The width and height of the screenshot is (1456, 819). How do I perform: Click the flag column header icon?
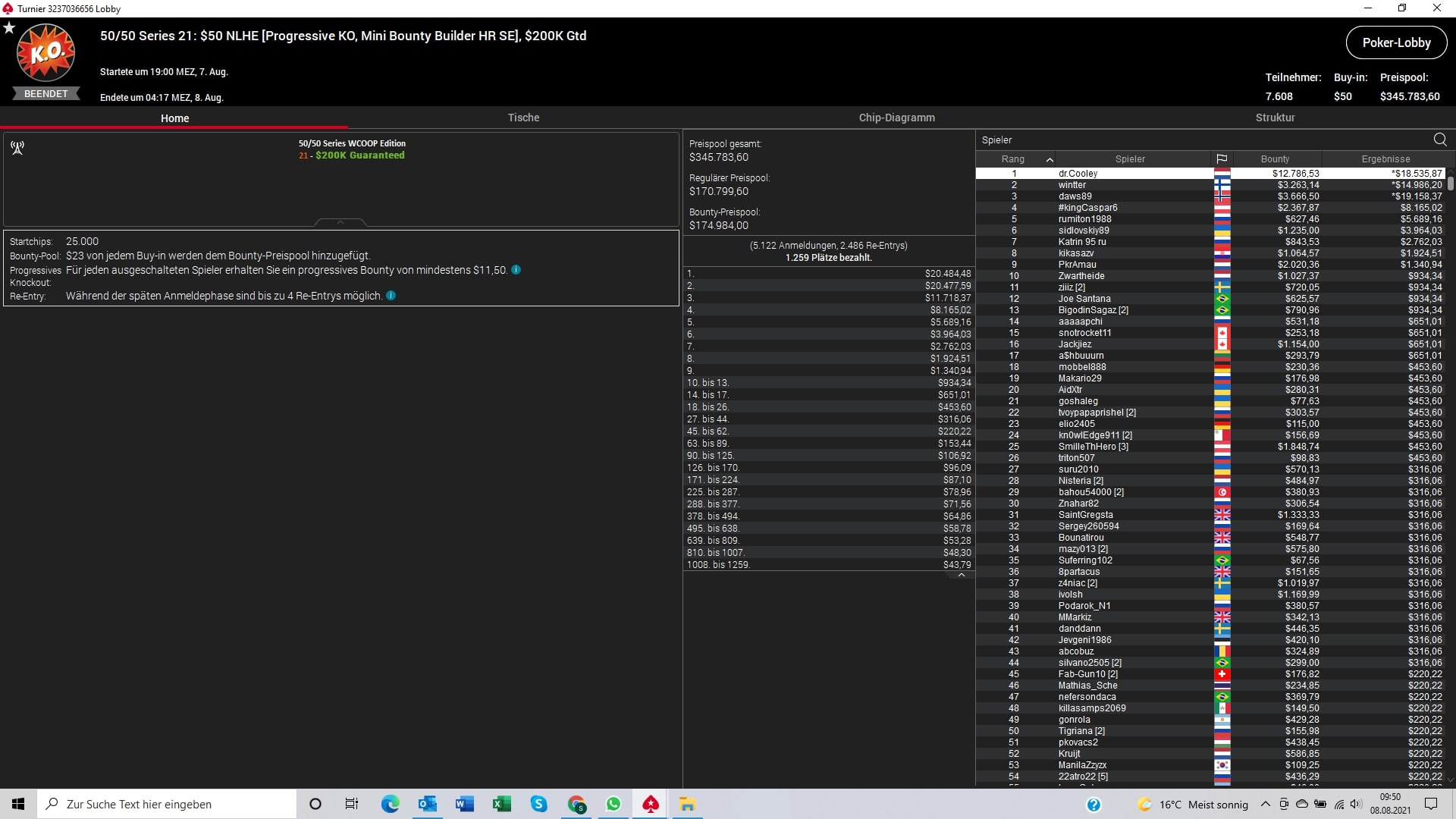point(1222,159)
